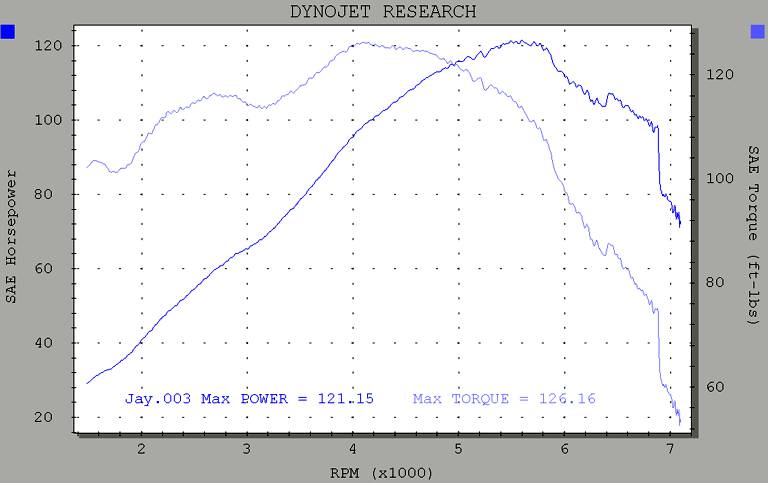Click the 100 tick on torque axis
This screenshot has height=483, width=768.
pos(719,178)
